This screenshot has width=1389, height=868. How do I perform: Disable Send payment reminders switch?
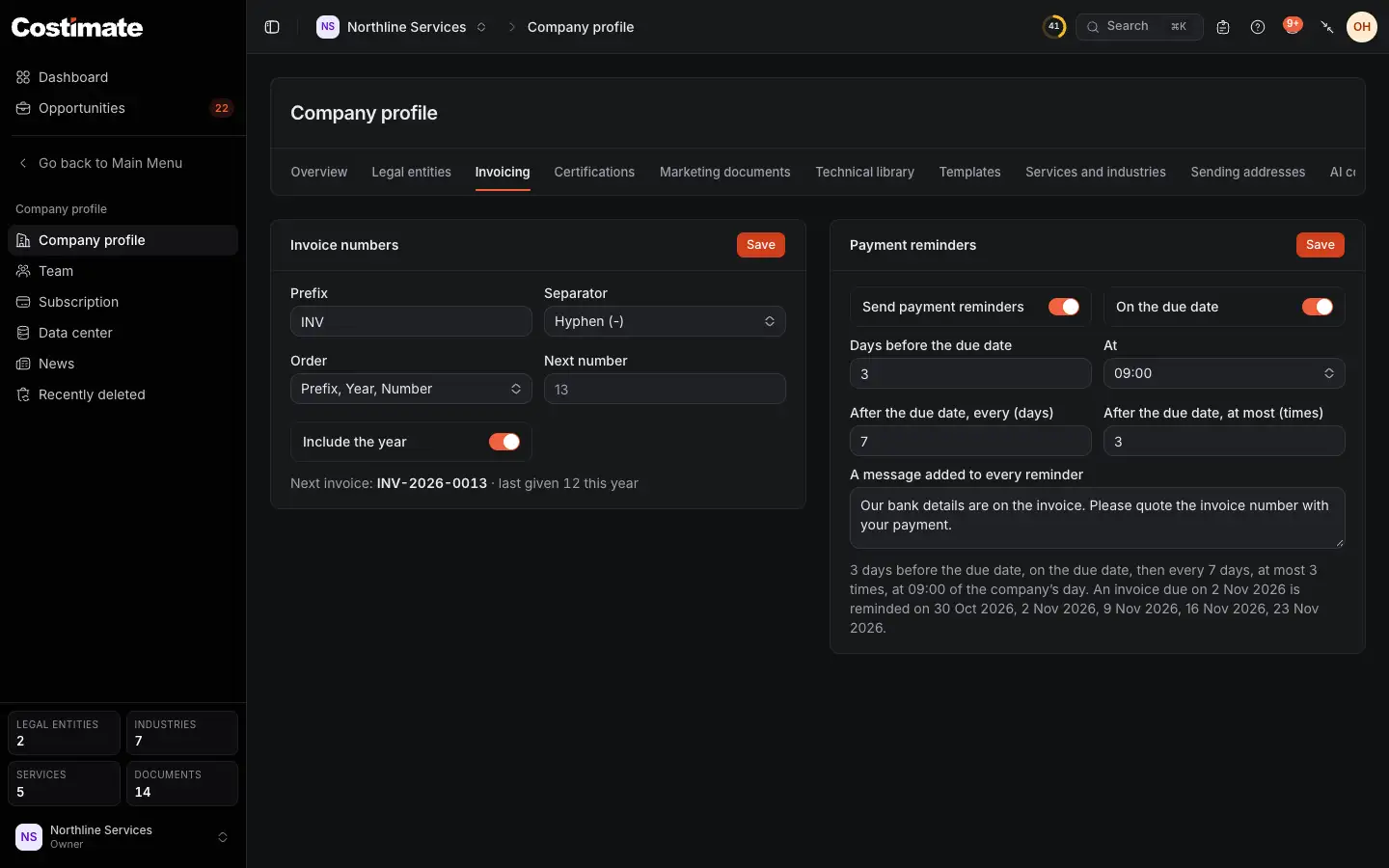click(1064, 307)
